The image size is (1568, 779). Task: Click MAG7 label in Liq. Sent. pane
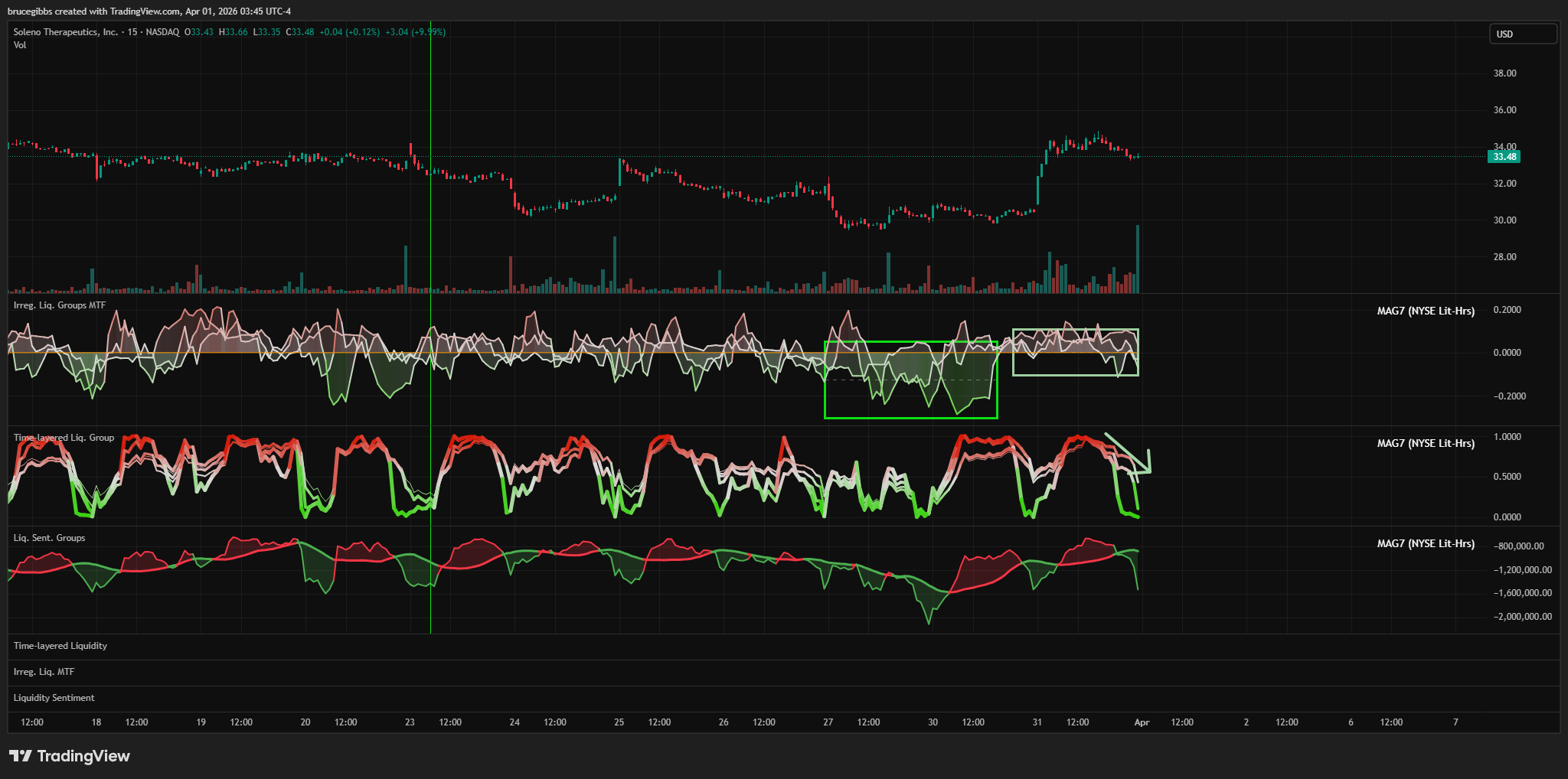pos(1425,543)
